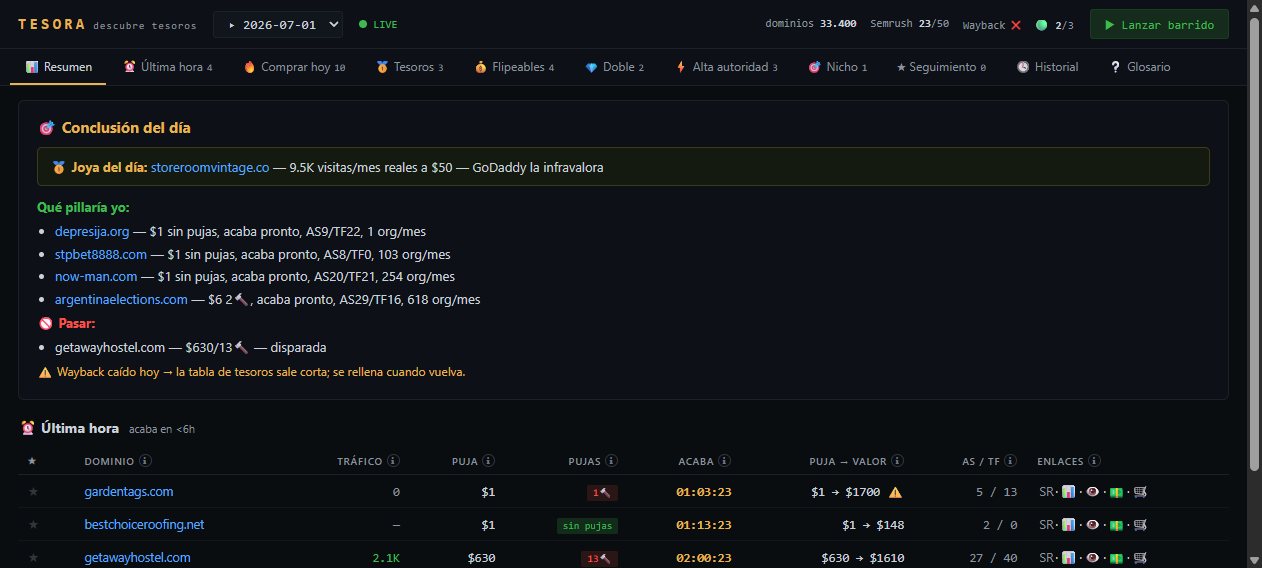This screenshot has width=1262, height=568.
Task: Click the 01:03:23 countdown
Action: [x=704, y=492]
